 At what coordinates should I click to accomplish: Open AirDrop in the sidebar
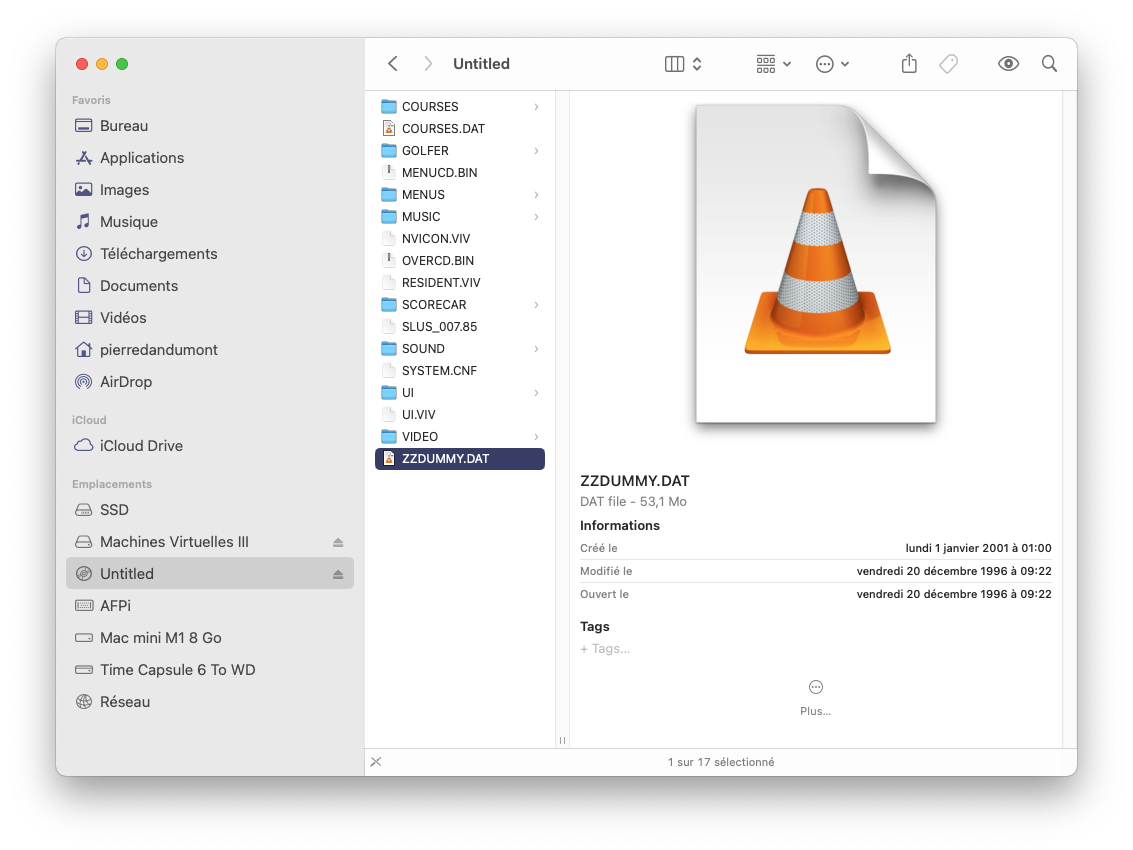tap(210, 382)
